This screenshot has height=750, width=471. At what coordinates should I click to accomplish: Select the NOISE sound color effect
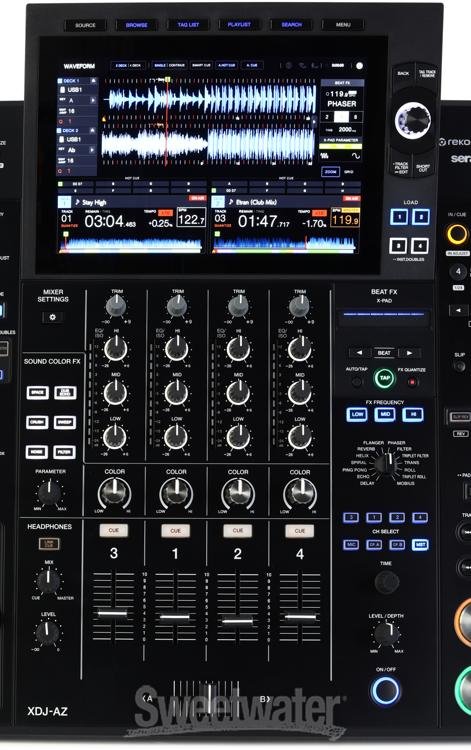point(37,452)
